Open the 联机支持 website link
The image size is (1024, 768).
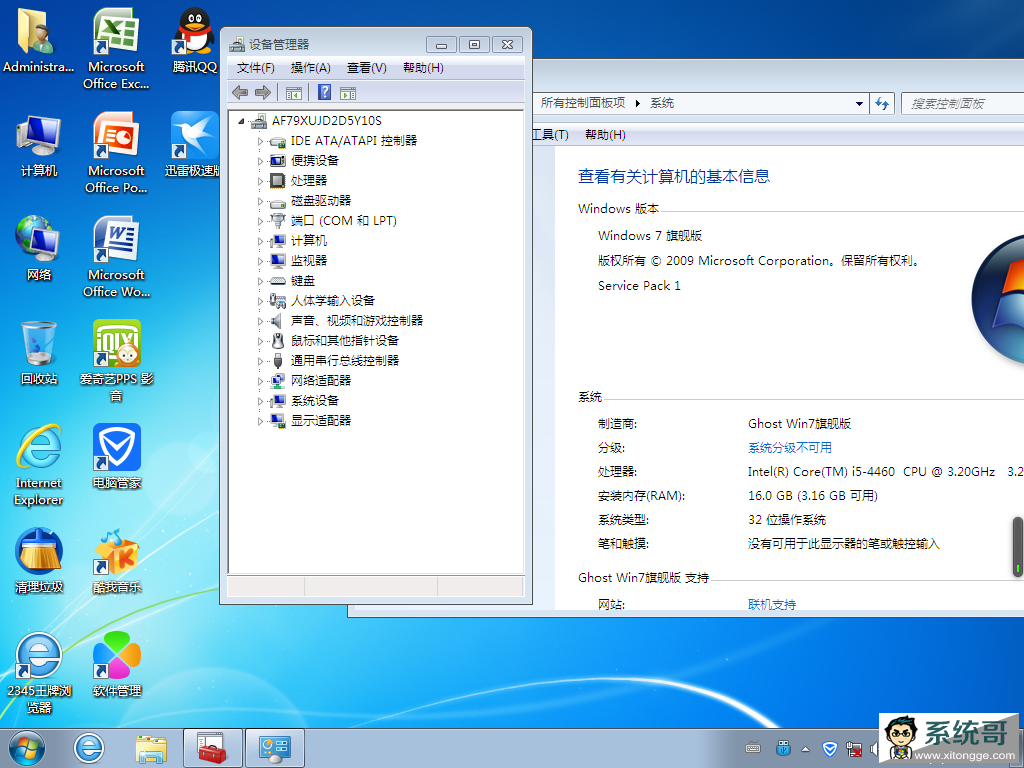772,605
